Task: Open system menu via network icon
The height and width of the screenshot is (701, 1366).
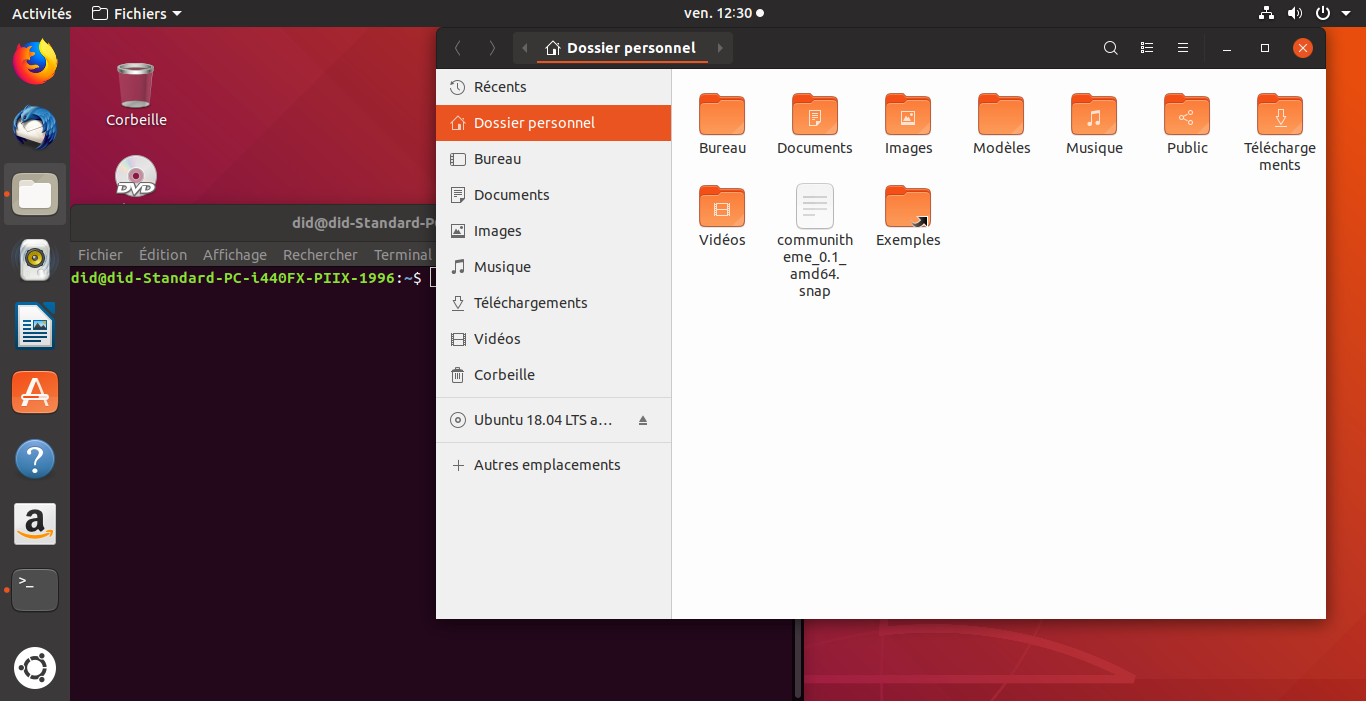Action: pos(1267,13)
